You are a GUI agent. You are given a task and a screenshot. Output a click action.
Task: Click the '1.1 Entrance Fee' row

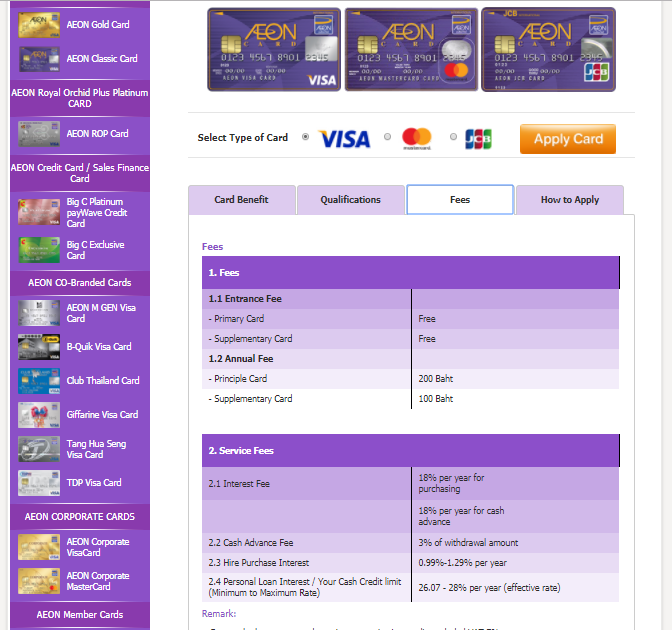click(x=411, y=299)
